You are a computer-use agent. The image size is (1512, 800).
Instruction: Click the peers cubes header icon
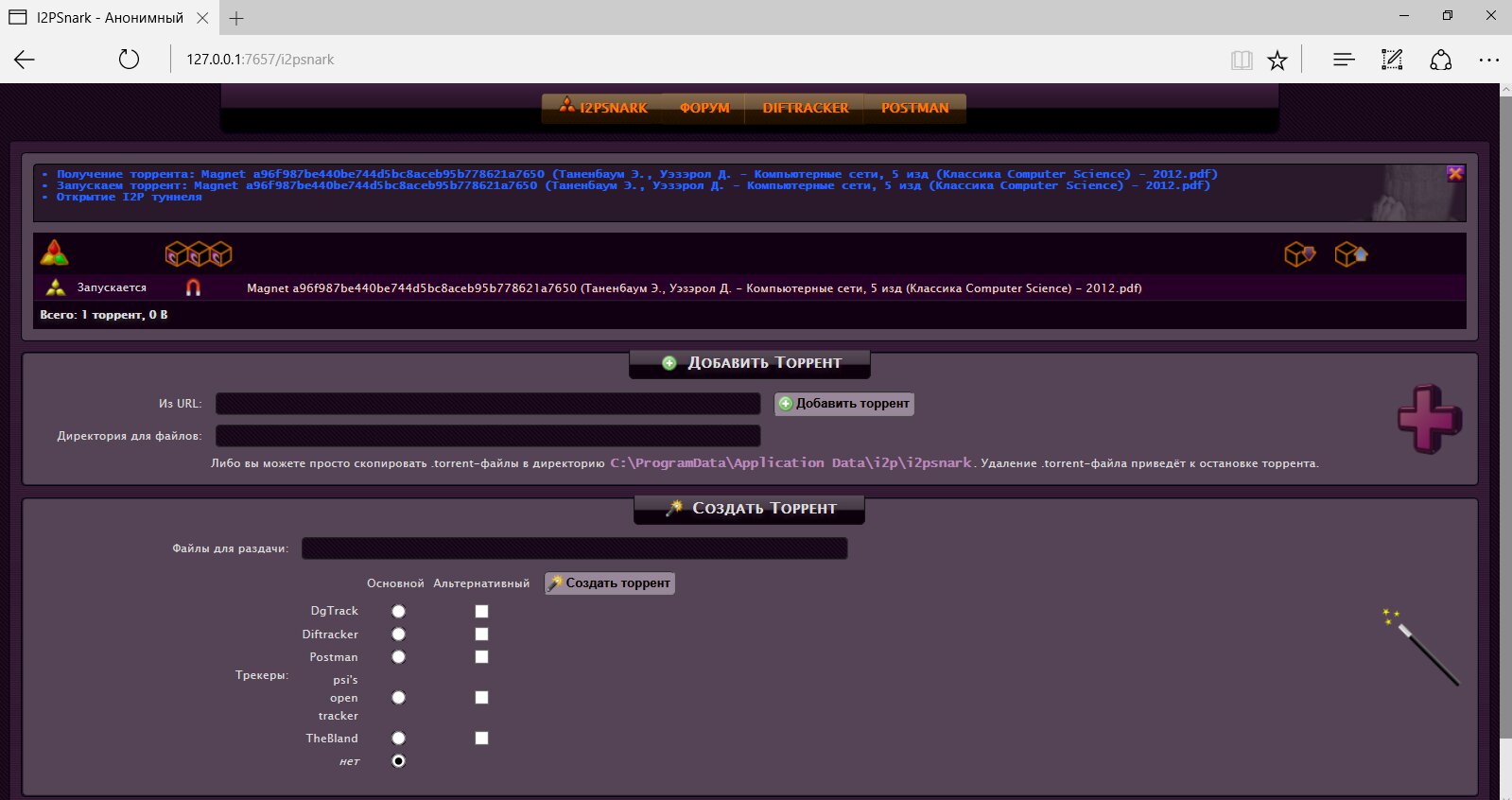(199, 253)
